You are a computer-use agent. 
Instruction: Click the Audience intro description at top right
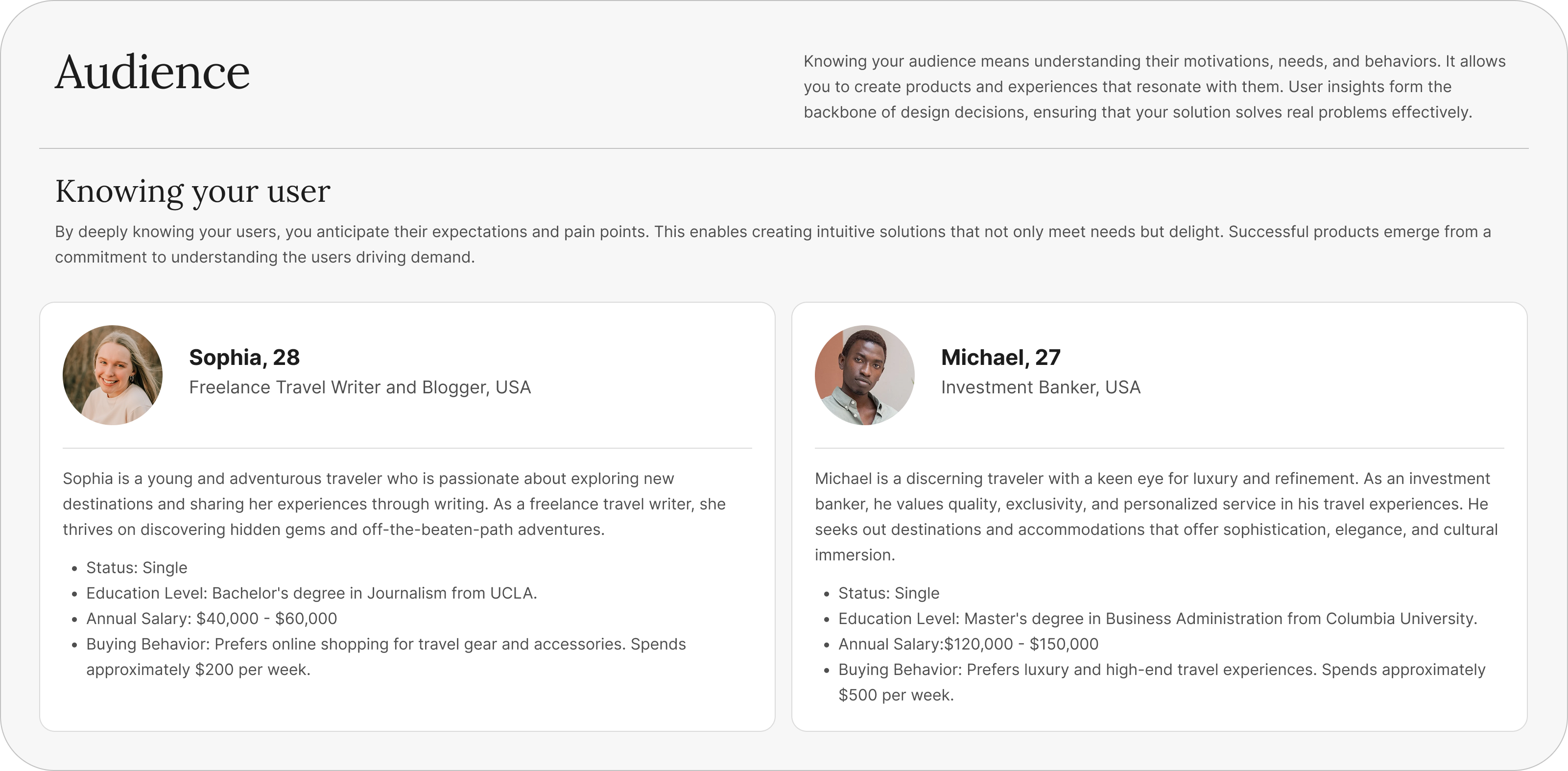coord(1154,87)
